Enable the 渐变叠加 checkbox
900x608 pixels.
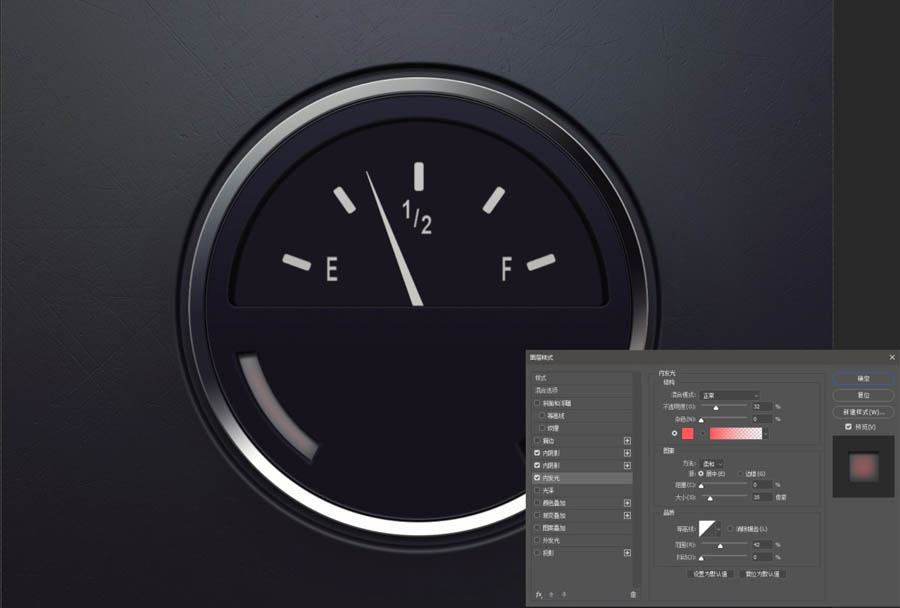(537, 516)
